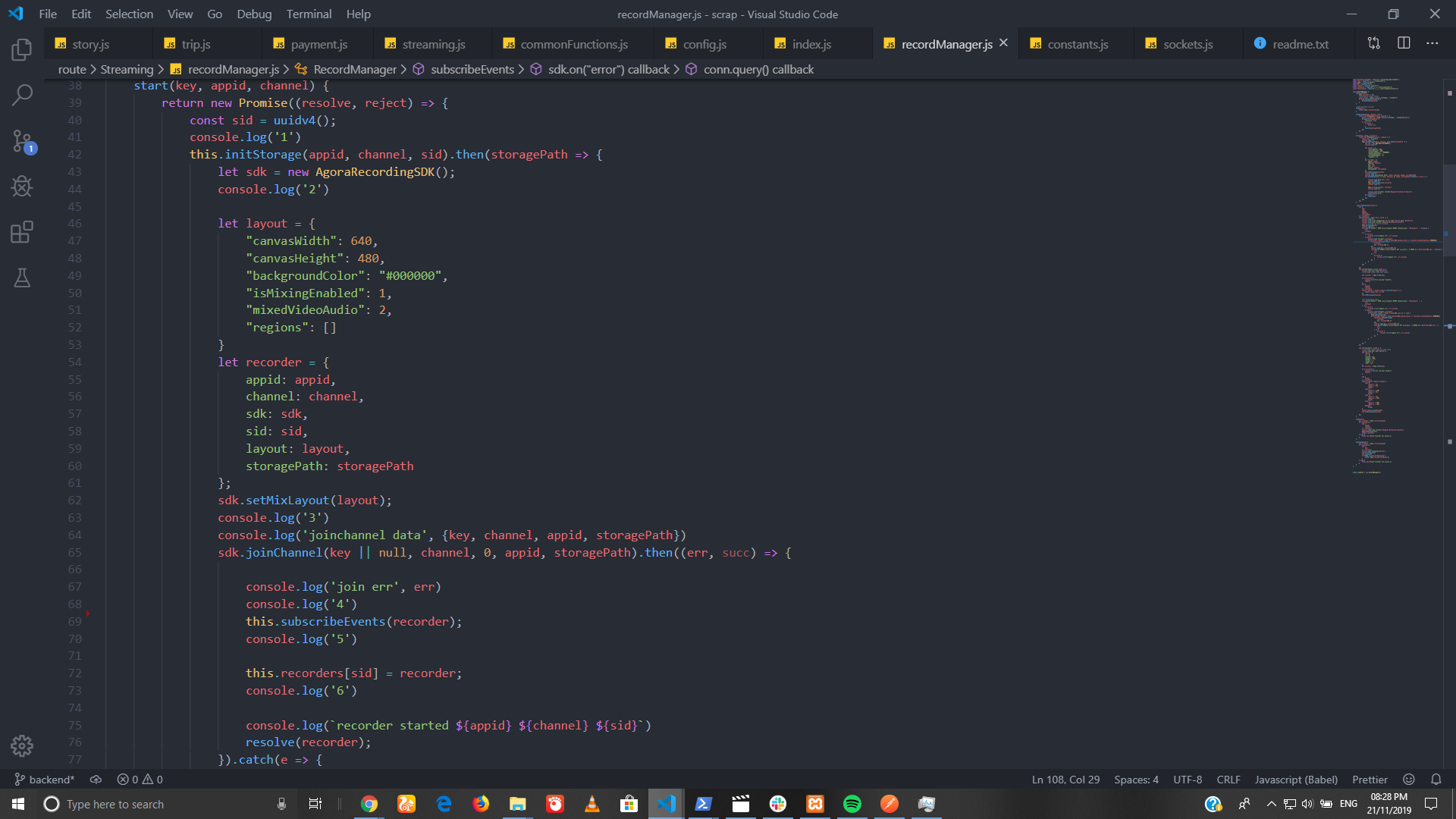Open notifications via the bell icon
The height and width of the screenshot is (819, 1456).
pos(1436,779)
